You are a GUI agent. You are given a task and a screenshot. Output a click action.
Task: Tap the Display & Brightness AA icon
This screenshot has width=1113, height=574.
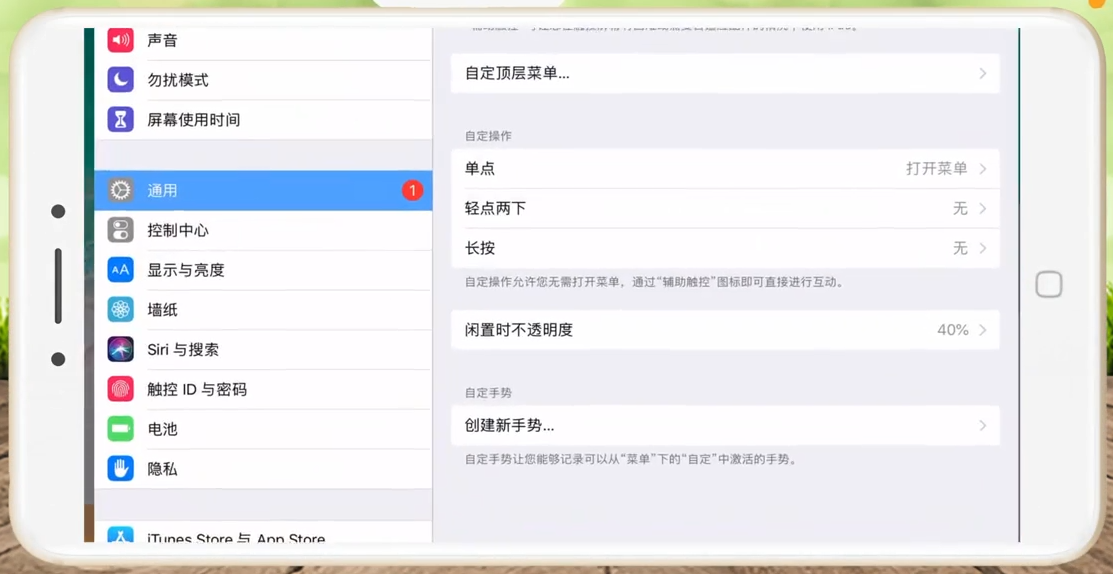point(121,270)
